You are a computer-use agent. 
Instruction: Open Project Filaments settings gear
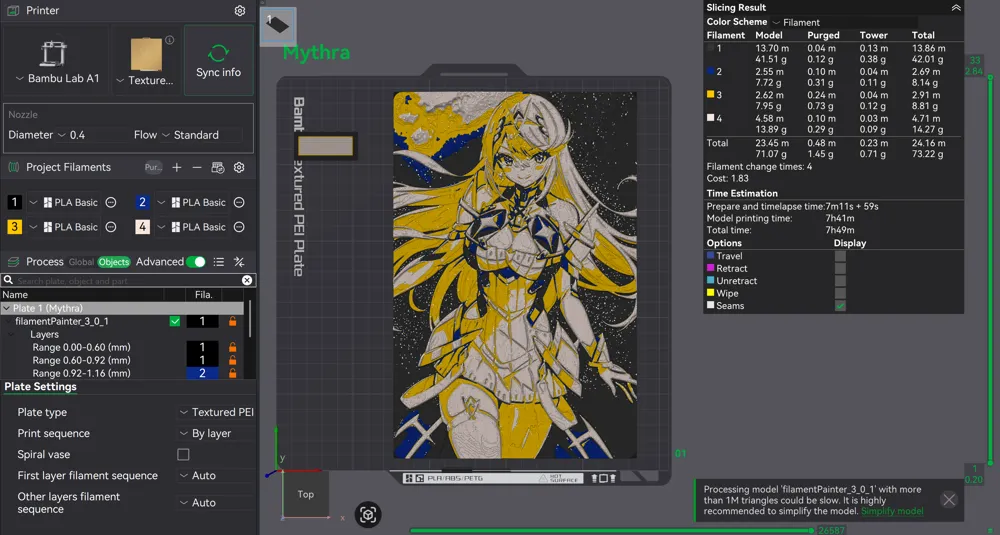239,167
